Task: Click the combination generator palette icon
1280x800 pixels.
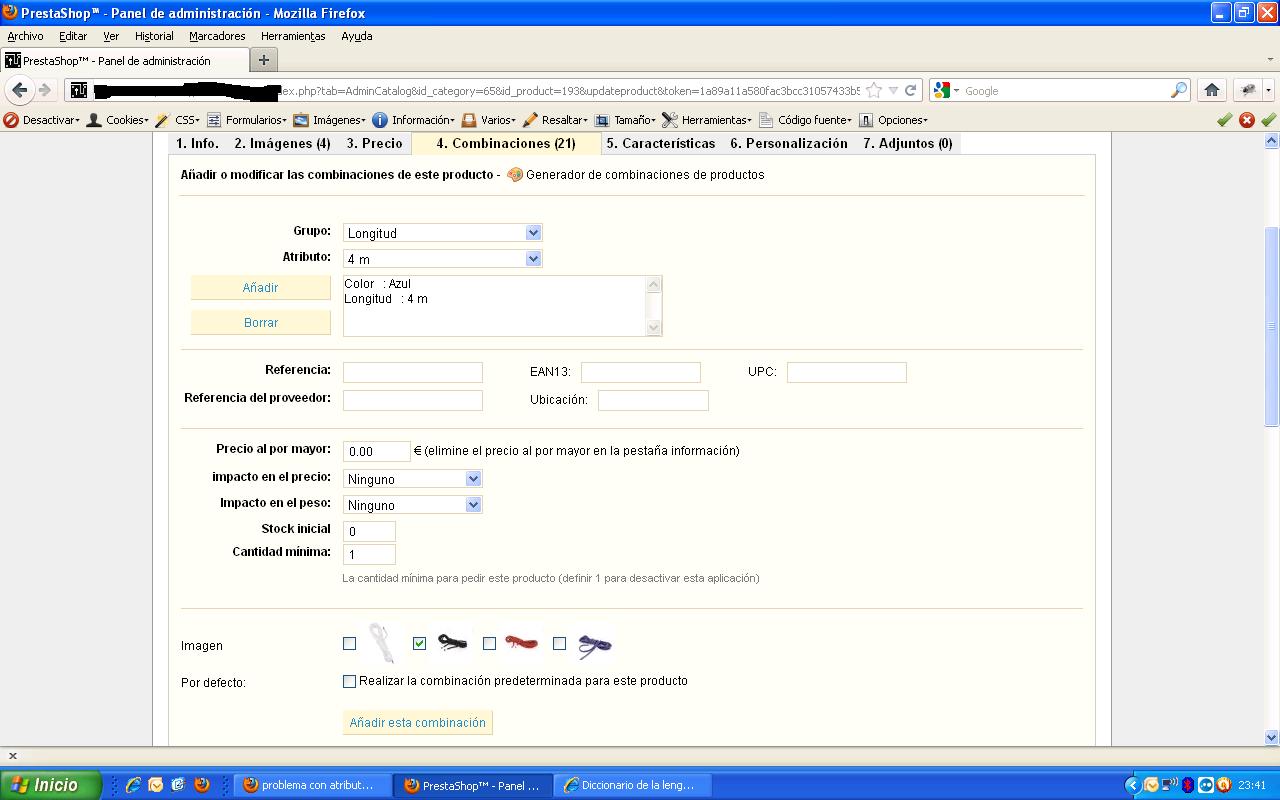Action: pyautogui.click(x=515, y=175)
